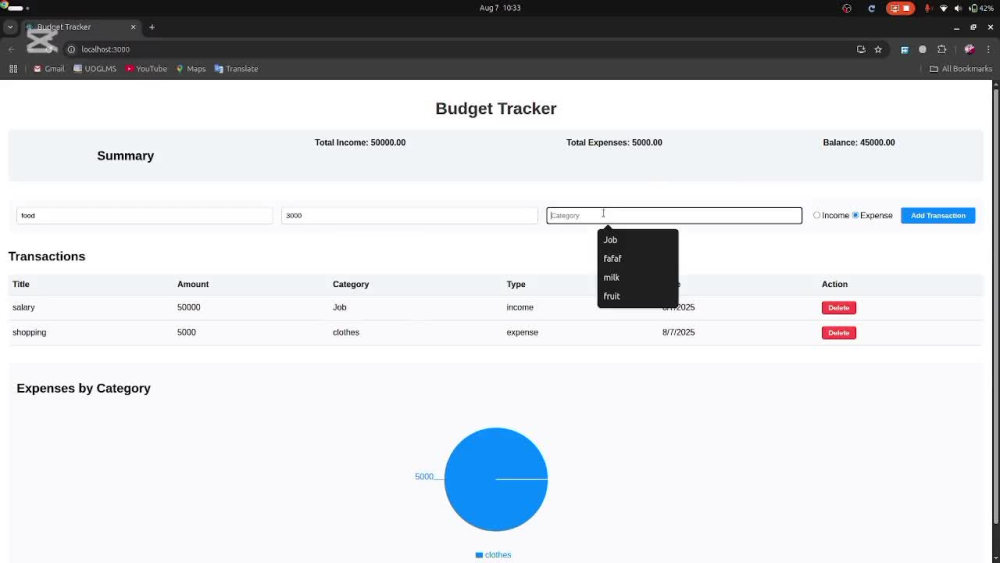Click the 'salary' title cell
Image resolution: width=1000 pixels, height=563 pixels.
pyautogui.click(x=24, y=307)
